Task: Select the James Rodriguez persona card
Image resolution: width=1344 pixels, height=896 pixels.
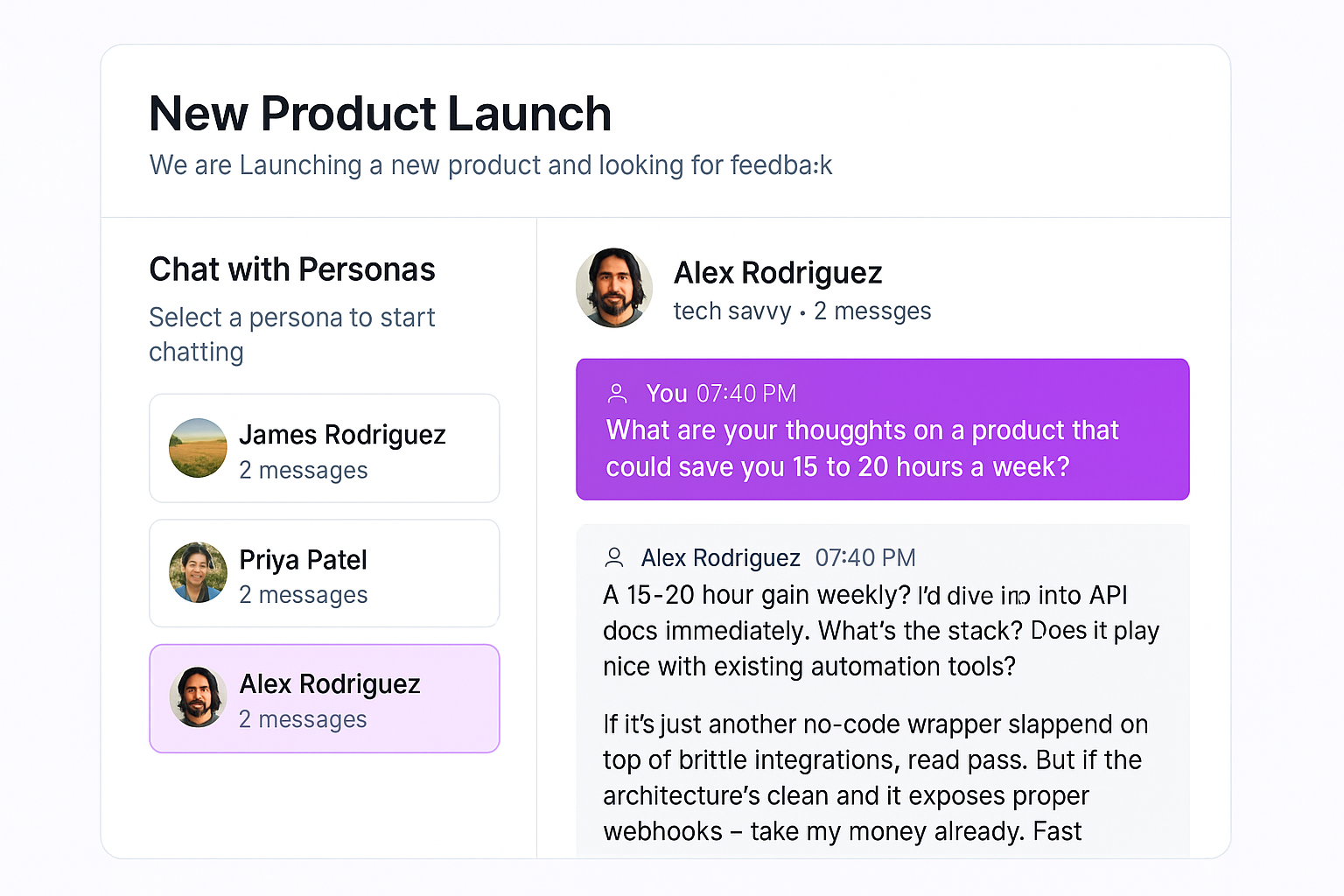Action: pyautogui.click(x=324, y=448)
